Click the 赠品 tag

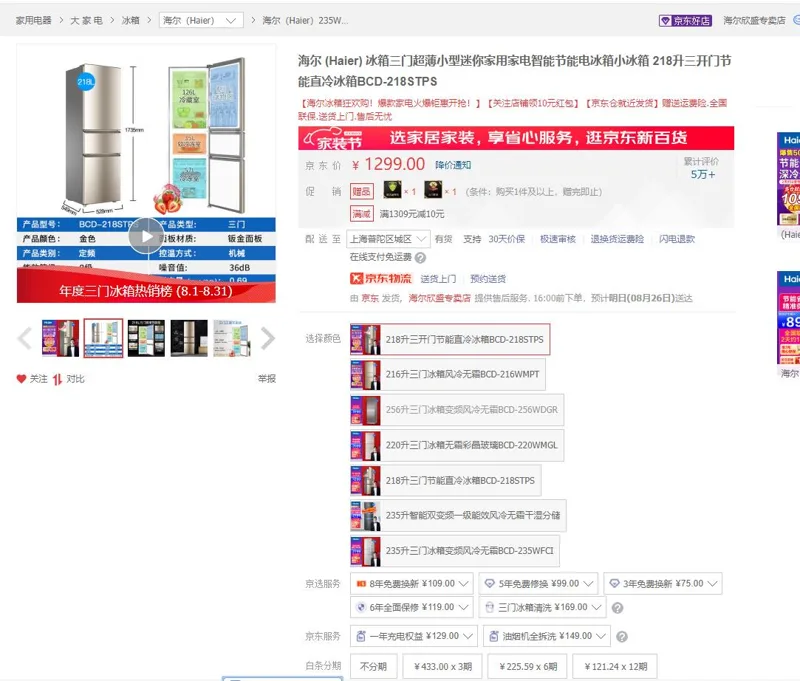[362, 191]
